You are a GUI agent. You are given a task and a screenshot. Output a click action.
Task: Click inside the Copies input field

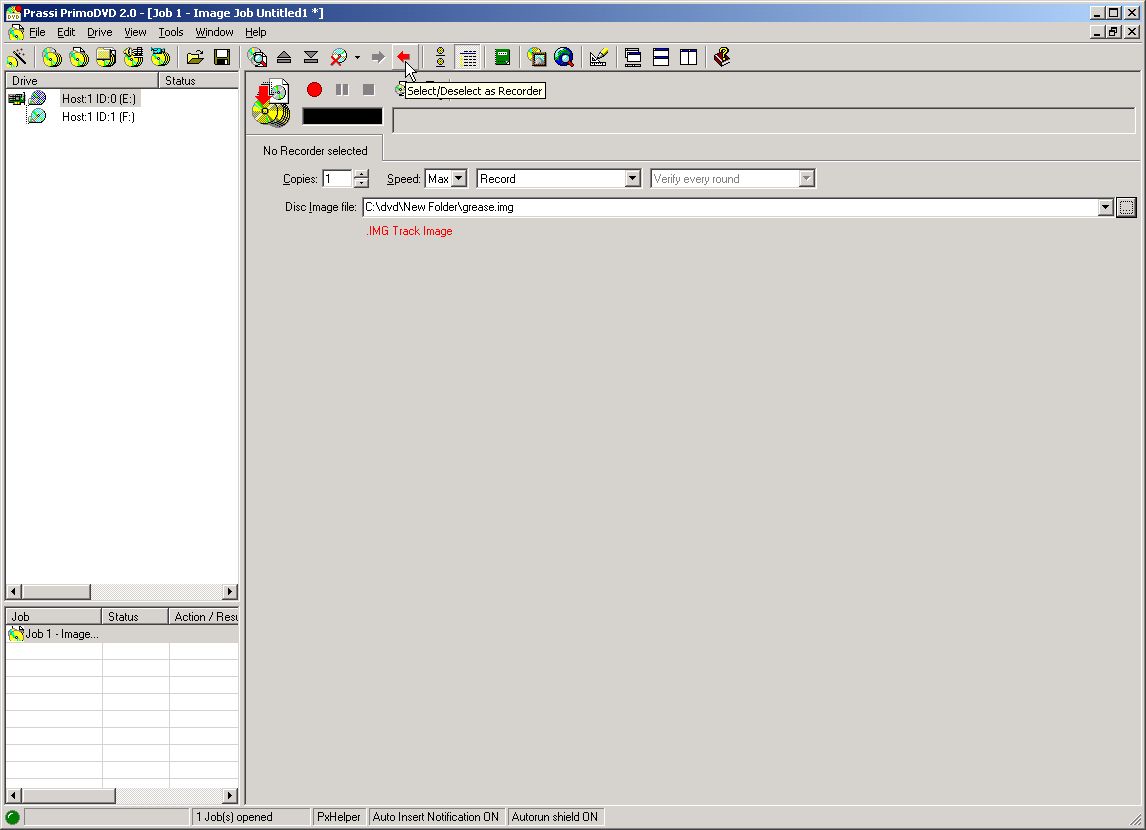click(338, 178)
